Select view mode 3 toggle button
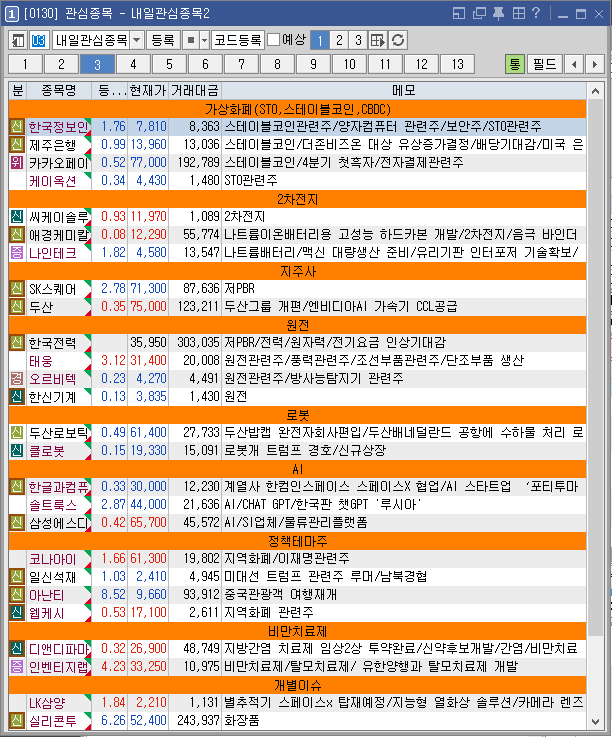 358,40
